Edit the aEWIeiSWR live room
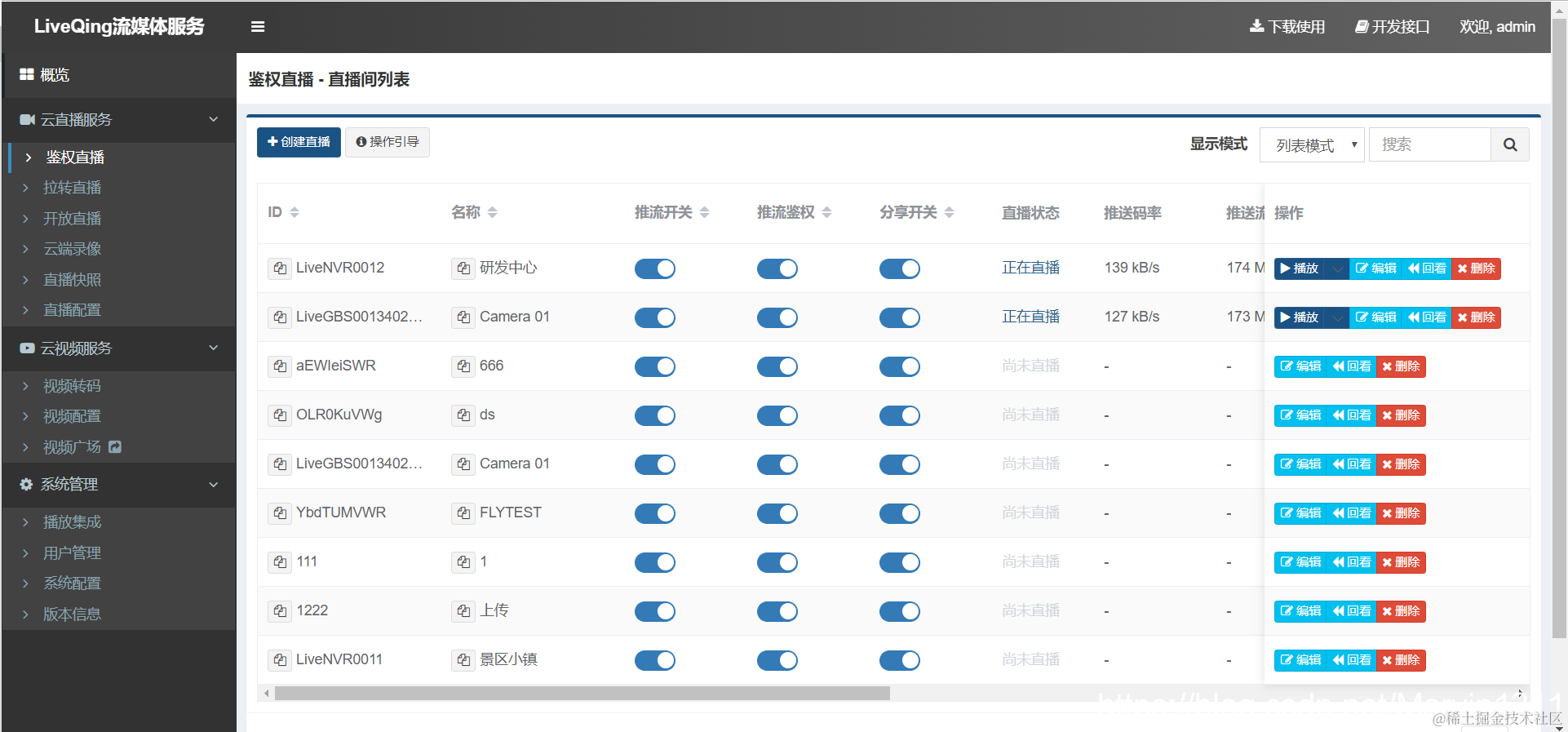Viewport: 1568px width, 732px height. click(x=1300, y=366)
